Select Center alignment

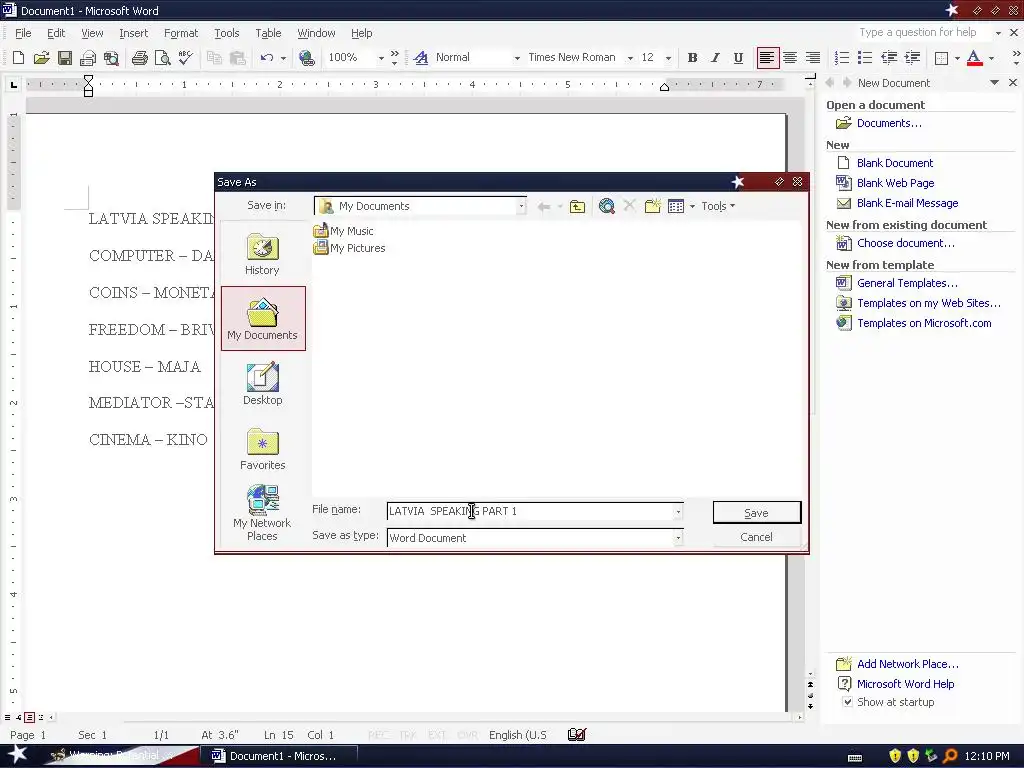pos(790,58)
